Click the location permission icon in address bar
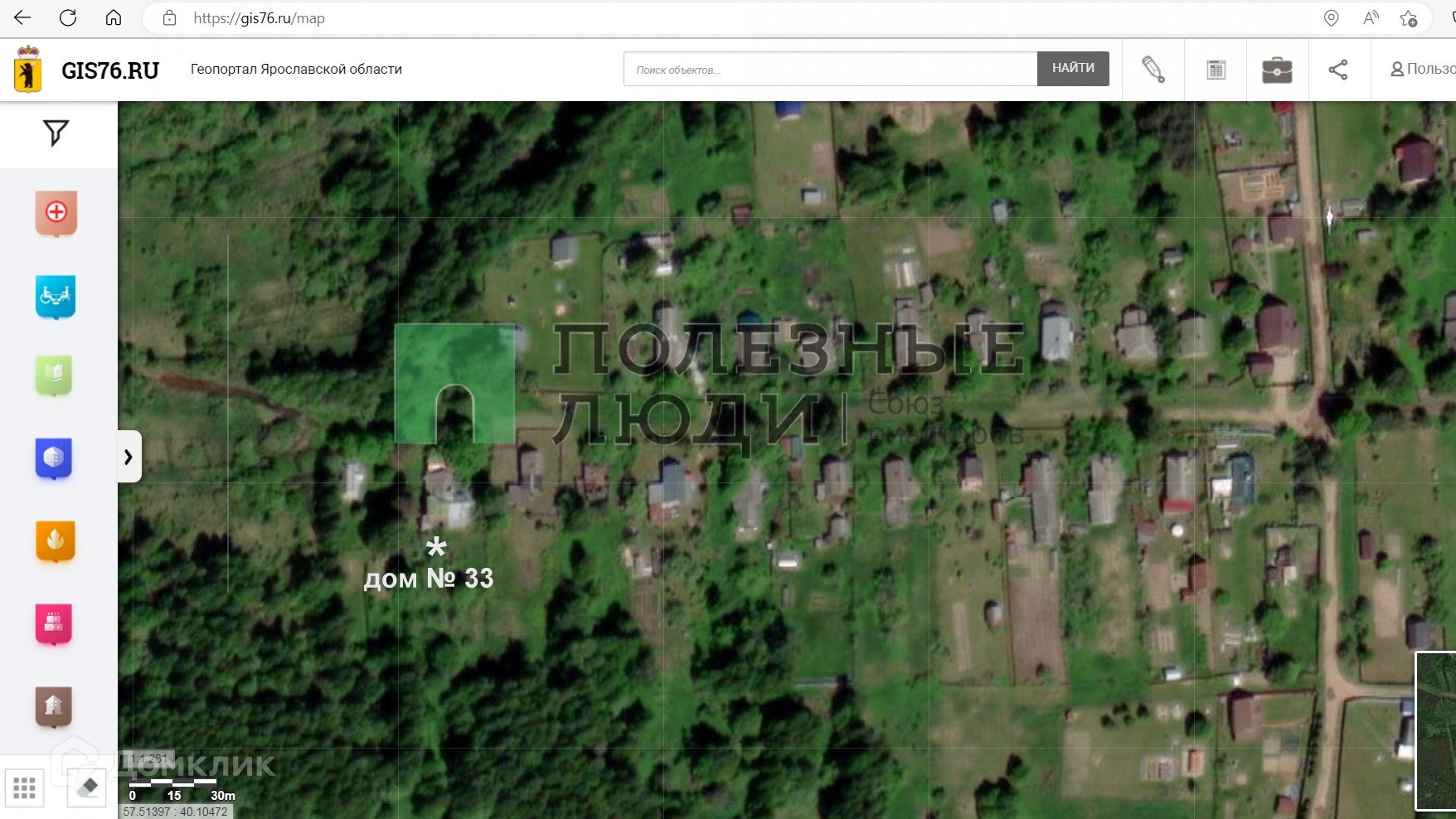 tap(1331, 18)
